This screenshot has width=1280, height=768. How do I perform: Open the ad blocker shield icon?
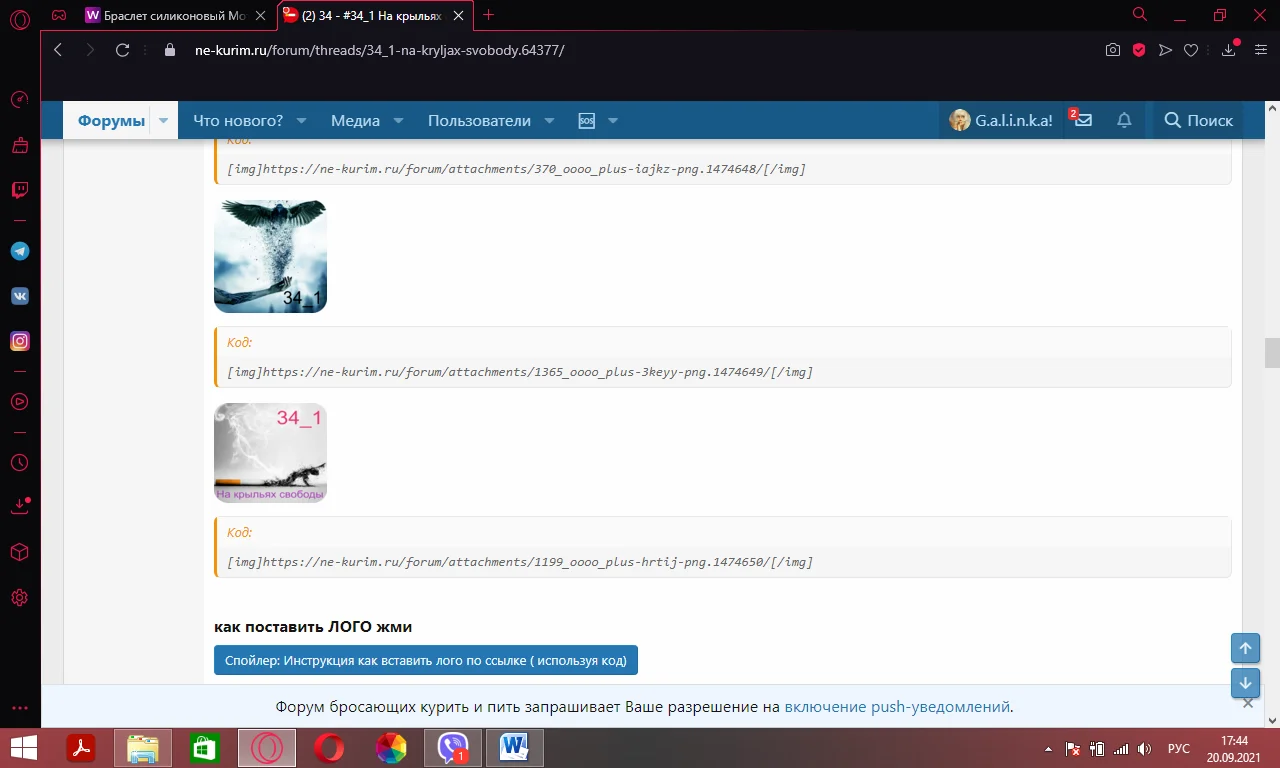(x=1138, y=50)
